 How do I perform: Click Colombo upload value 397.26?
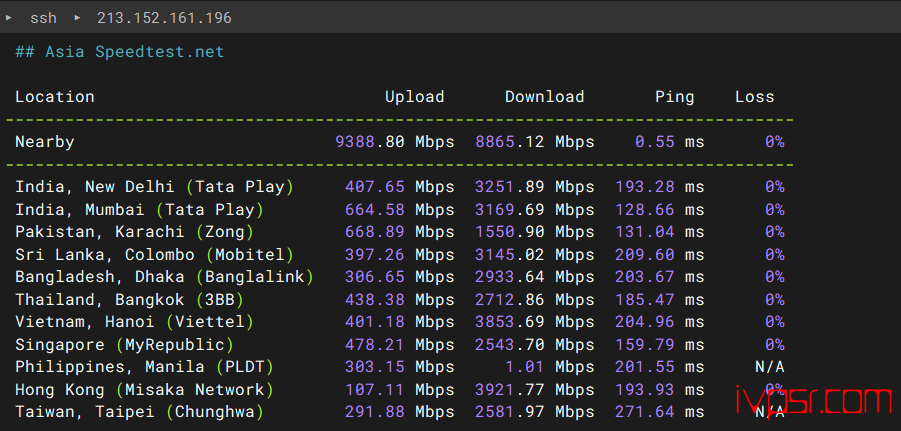point(375,254)
